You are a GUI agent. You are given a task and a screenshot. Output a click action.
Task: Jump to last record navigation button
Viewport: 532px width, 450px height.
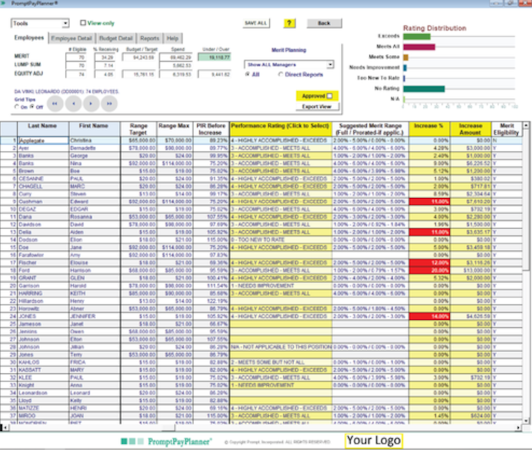[x=109, y=104]
